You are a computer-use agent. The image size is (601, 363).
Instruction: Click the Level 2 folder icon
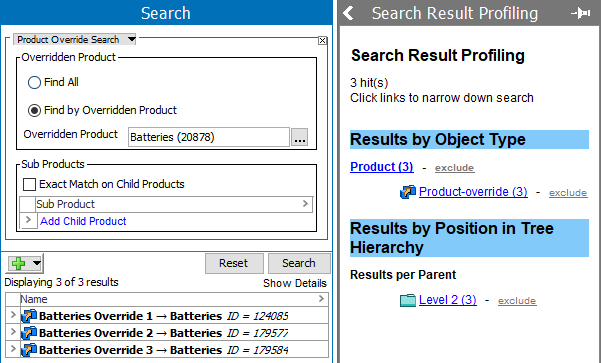point(408,300)
